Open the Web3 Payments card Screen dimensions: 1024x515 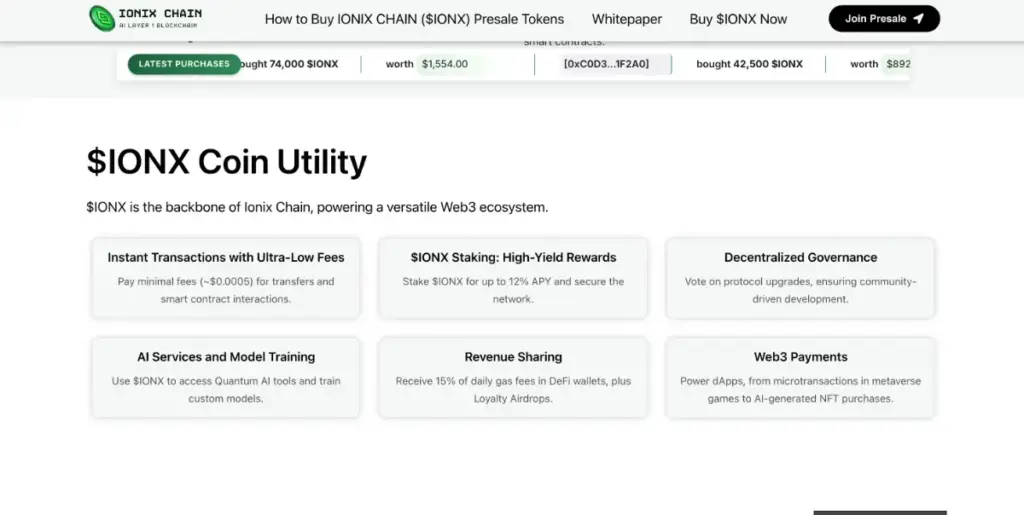[x=801, y=377]
